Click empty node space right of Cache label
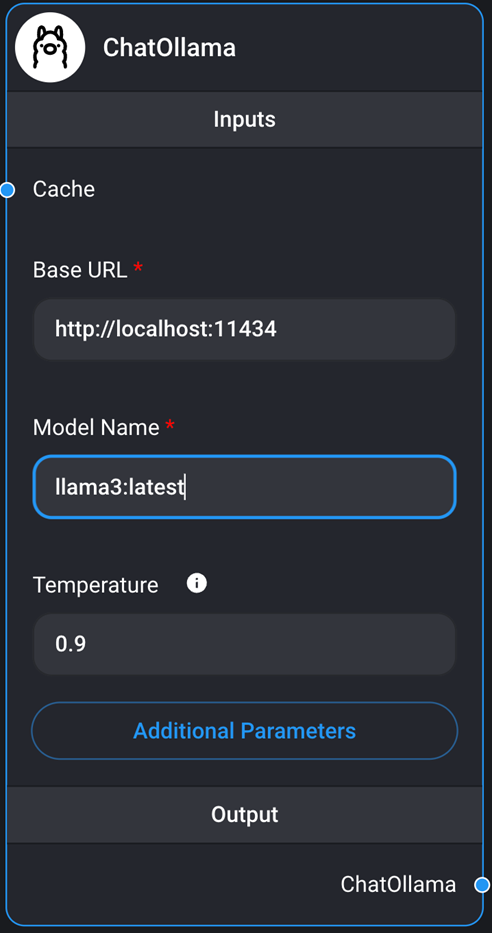 click(286, 190)
